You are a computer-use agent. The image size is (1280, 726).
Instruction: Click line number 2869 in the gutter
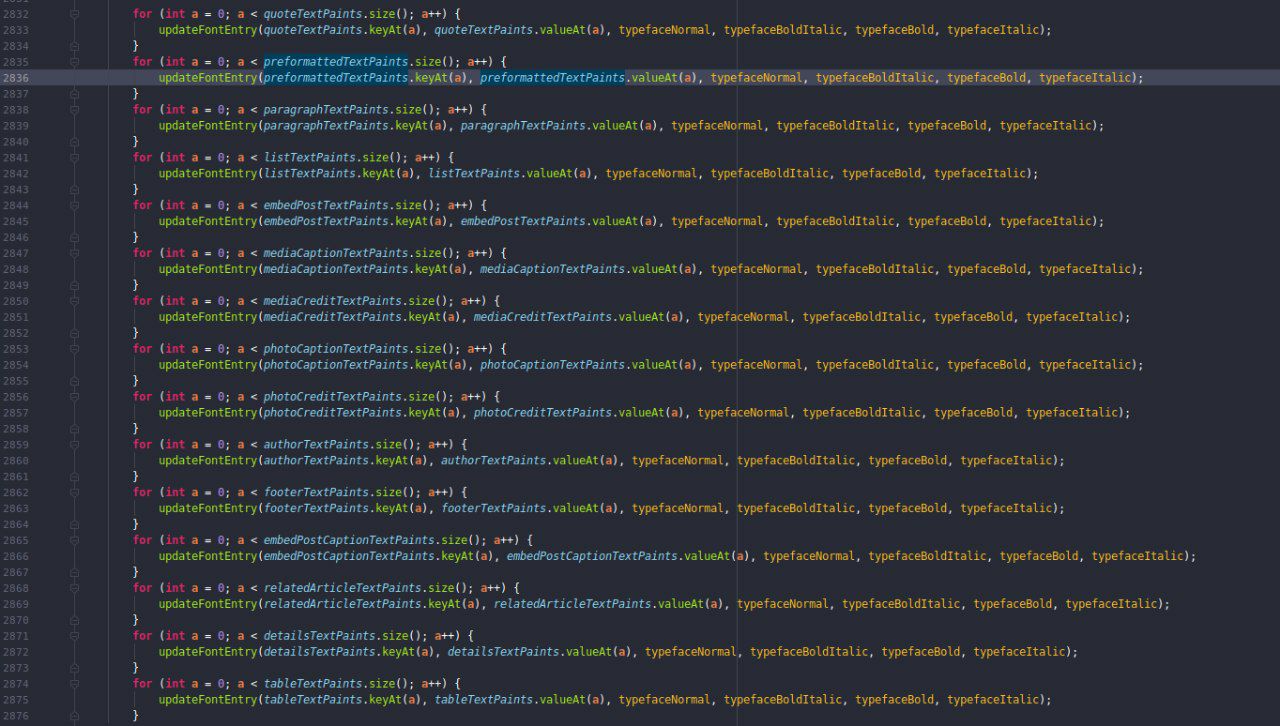15,604
